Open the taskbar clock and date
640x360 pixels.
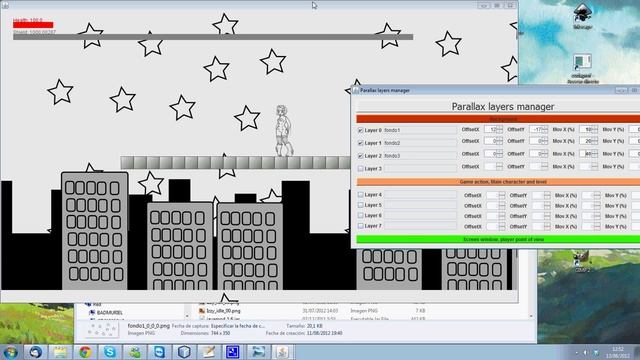(x=618, y=352)
